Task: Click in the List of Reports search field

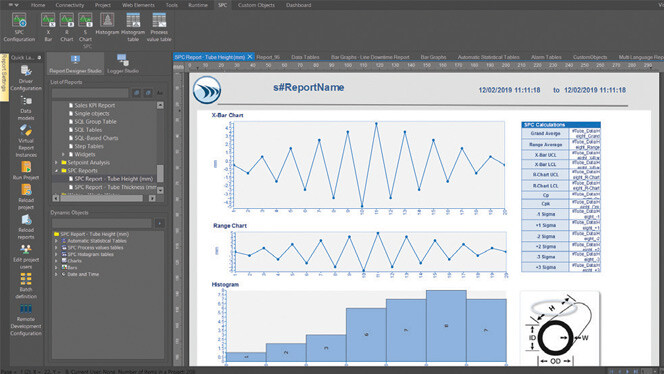Action: click(x=90, y=93)
